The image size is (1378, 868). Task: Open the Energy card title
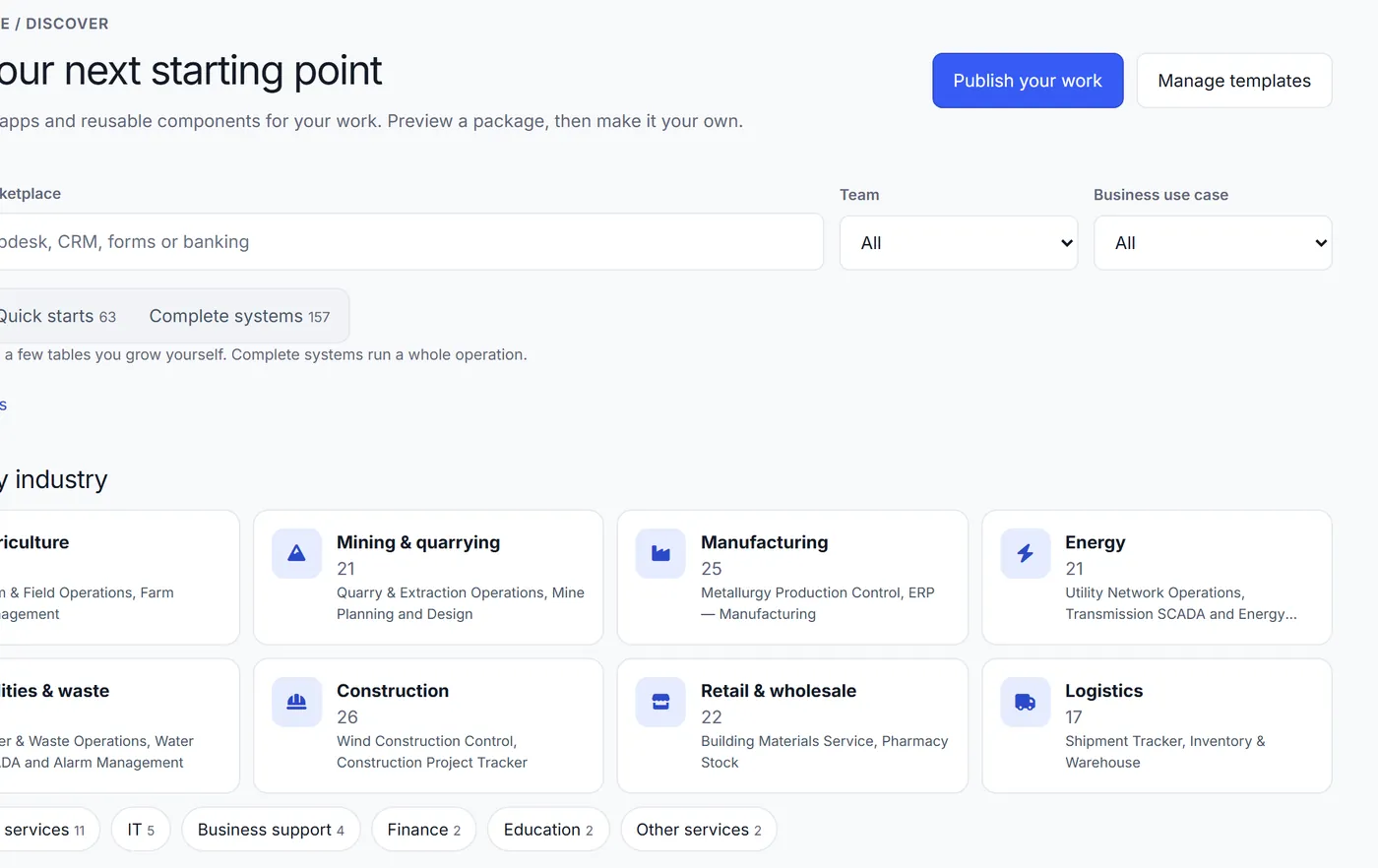point(1095,542)
